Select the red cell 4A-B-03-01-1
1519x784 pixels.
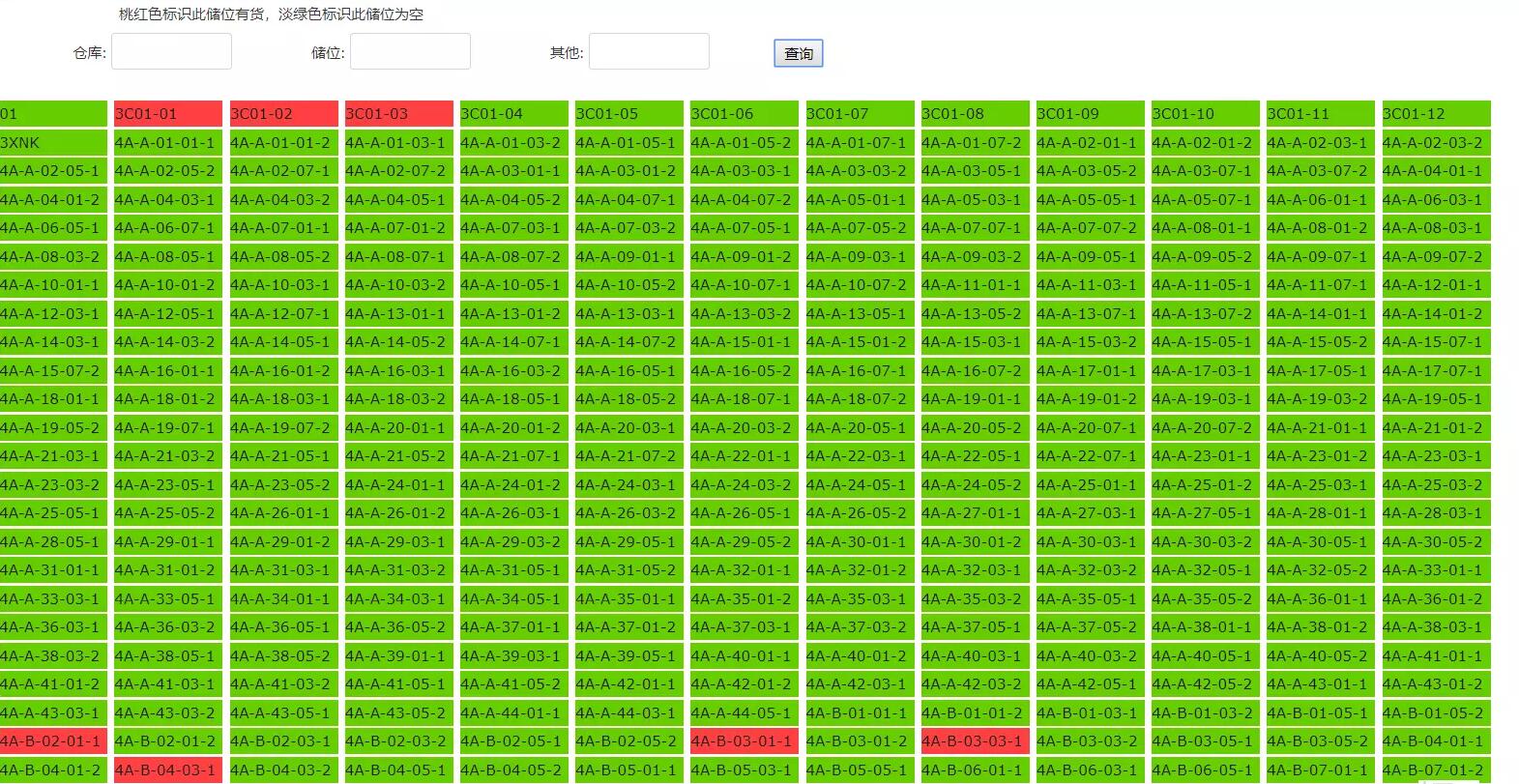click(x=745, y=741)
